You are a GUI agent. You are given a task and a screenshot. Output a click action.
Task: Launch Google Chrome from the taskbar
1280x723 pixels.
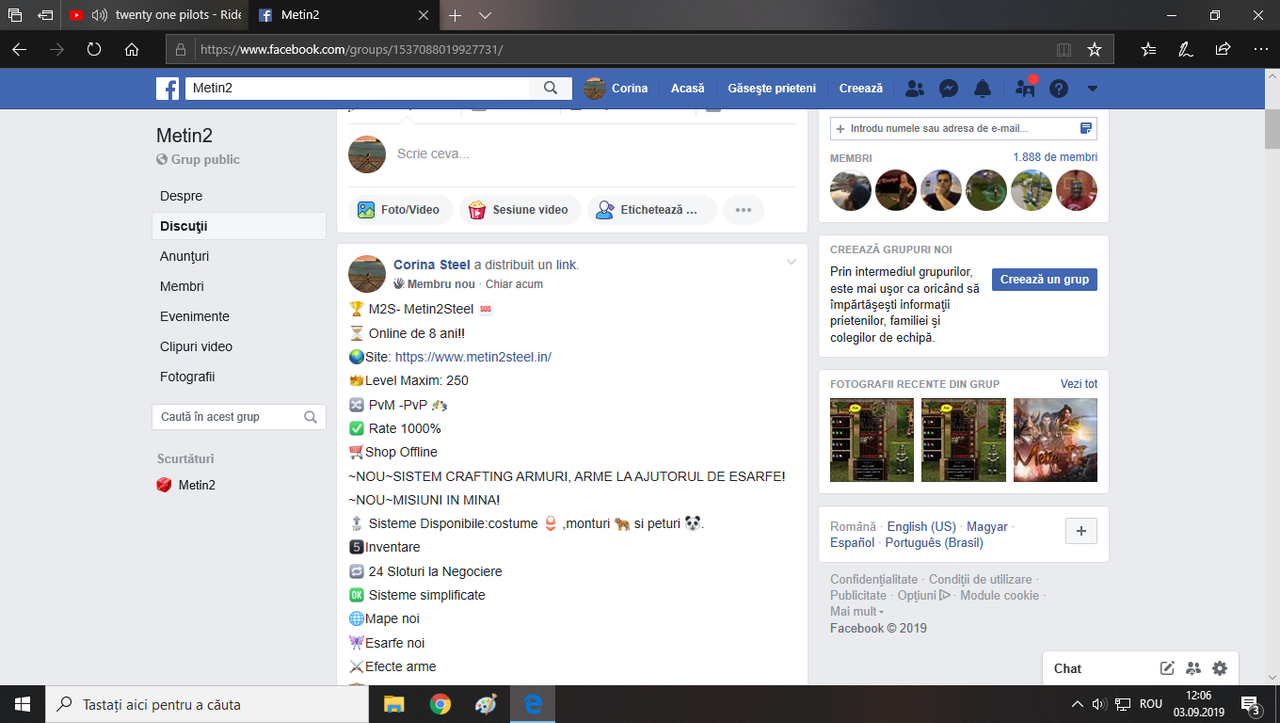pyautogui.click(x=440, y=704)
